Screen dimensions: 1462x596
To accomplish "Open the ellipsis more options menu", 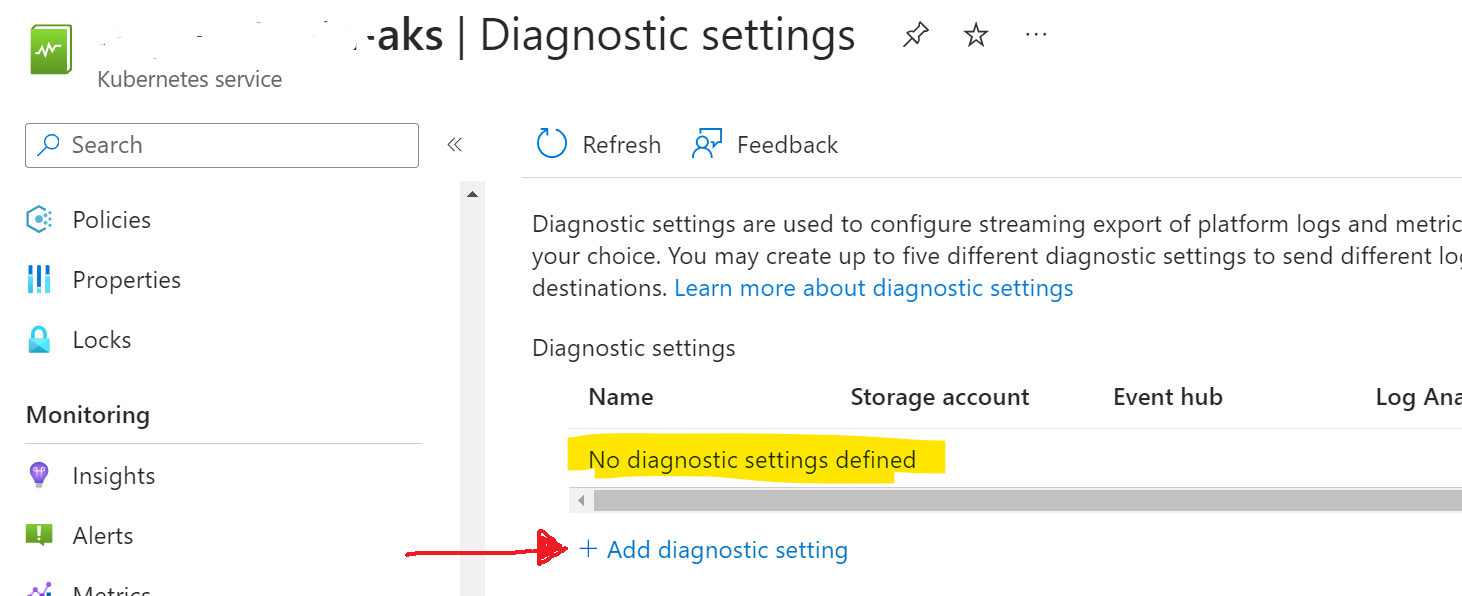I will [1035, 34].
